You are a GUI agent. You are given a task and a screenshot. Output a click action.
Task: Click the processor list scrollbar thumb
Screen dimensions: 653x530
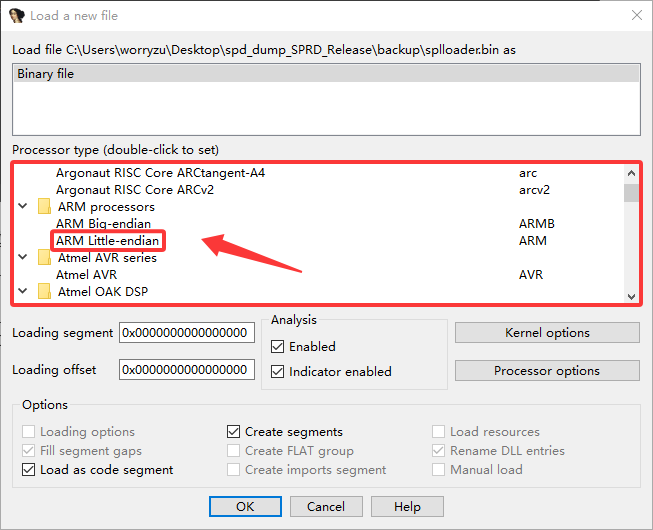pyautogui.click(x=631, y=193)
